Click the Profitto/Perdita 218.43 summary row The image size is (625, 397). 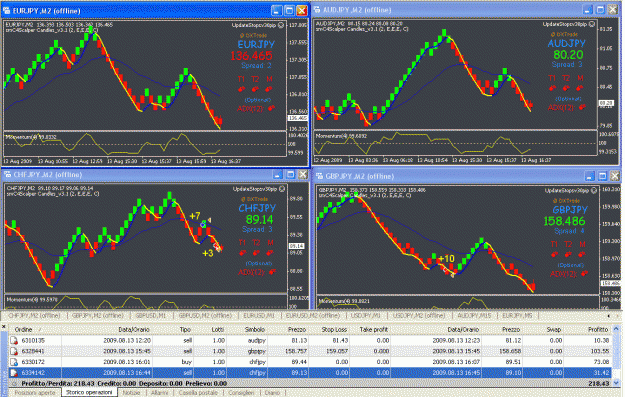point(311,383)
